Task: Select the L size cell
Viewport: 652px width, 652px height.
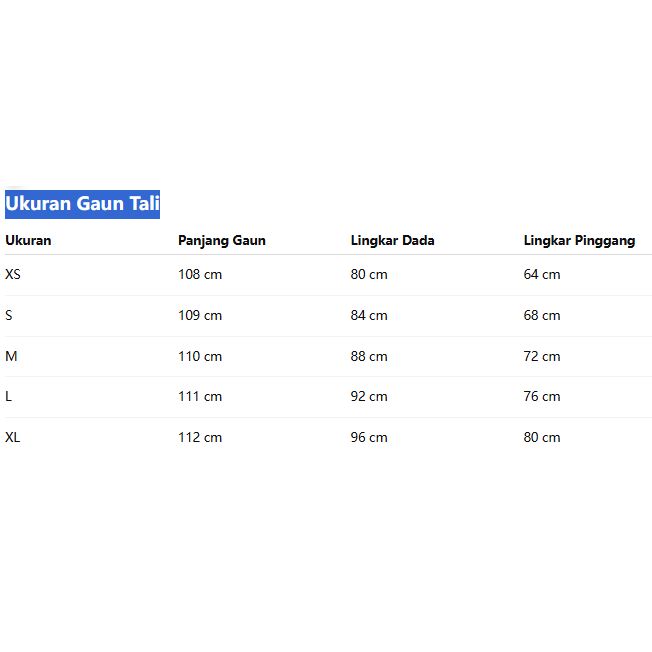Action: click(9, 396)
